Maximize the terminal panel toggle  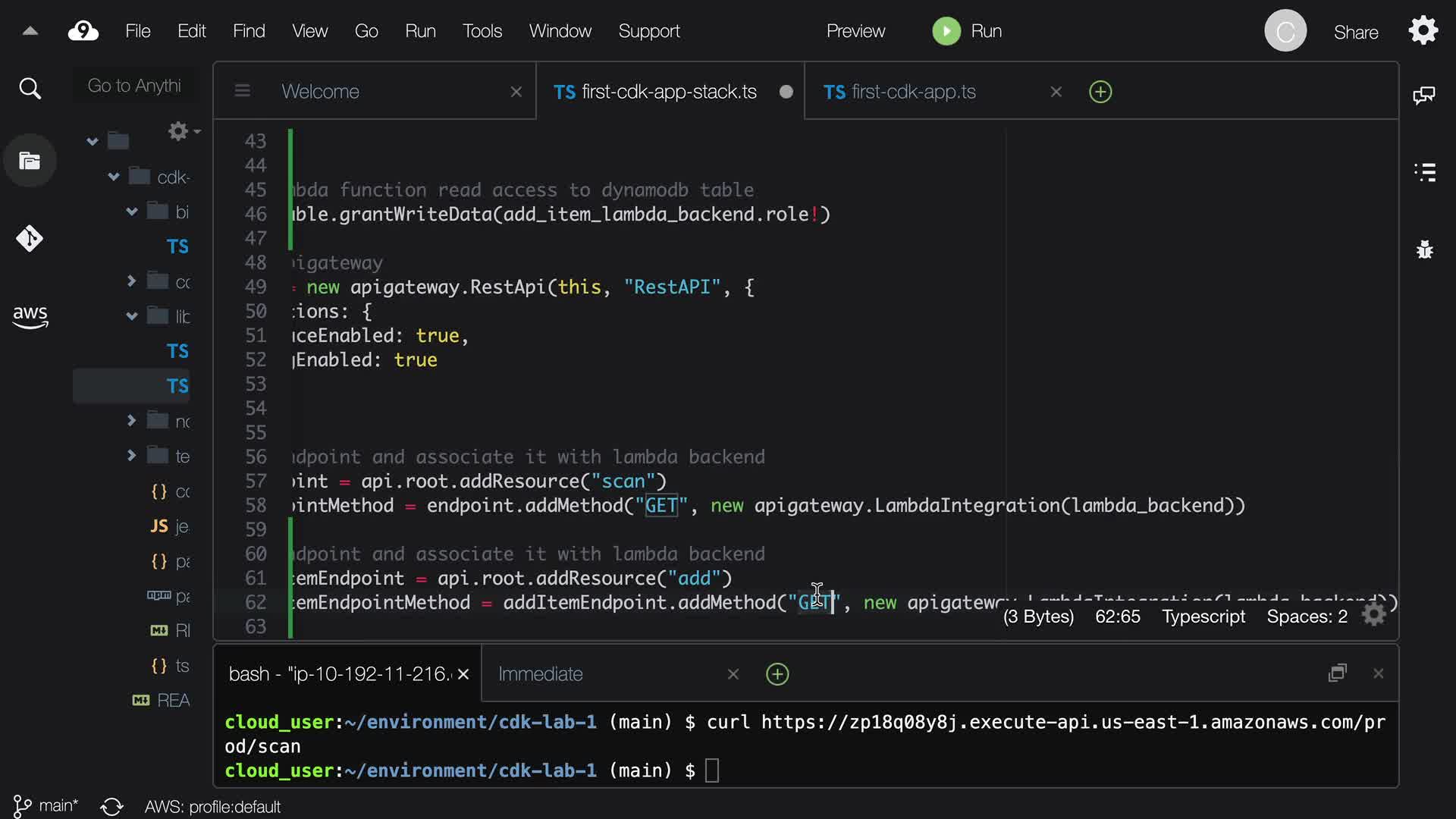[1338, 673]
